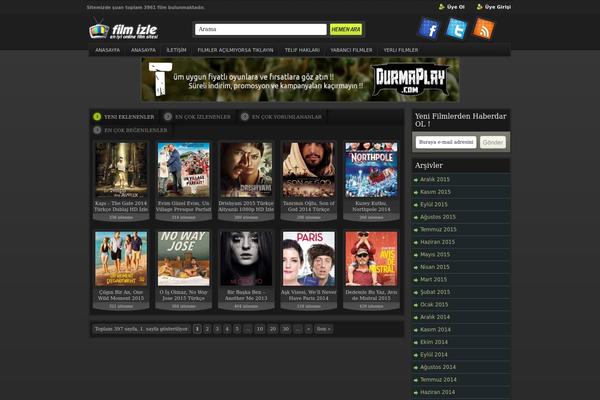Click the » next page arrow
This screenshot has width=600, height=400.
click(x=308, y=329)
